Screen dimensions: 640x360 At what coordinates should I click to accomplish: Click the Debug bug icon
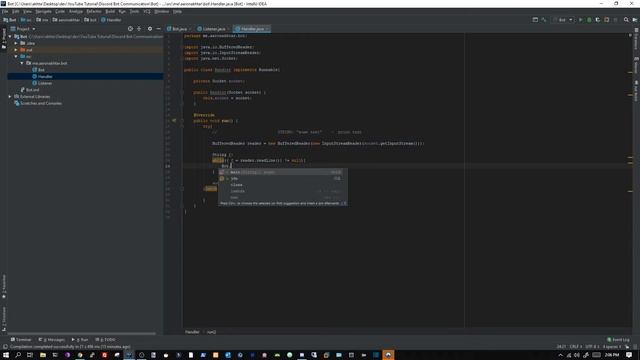(589, 20)
